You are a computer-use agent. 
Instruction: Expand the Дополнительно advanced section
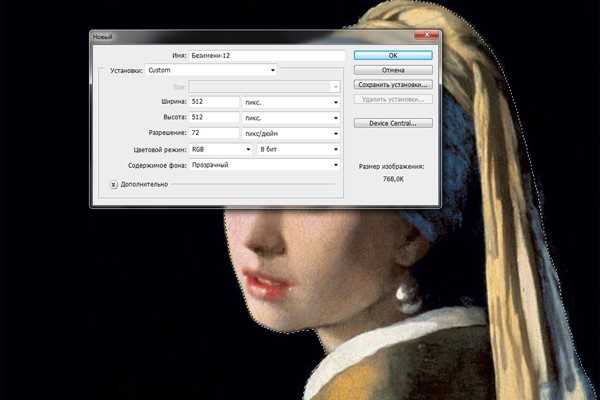point(114,184)
